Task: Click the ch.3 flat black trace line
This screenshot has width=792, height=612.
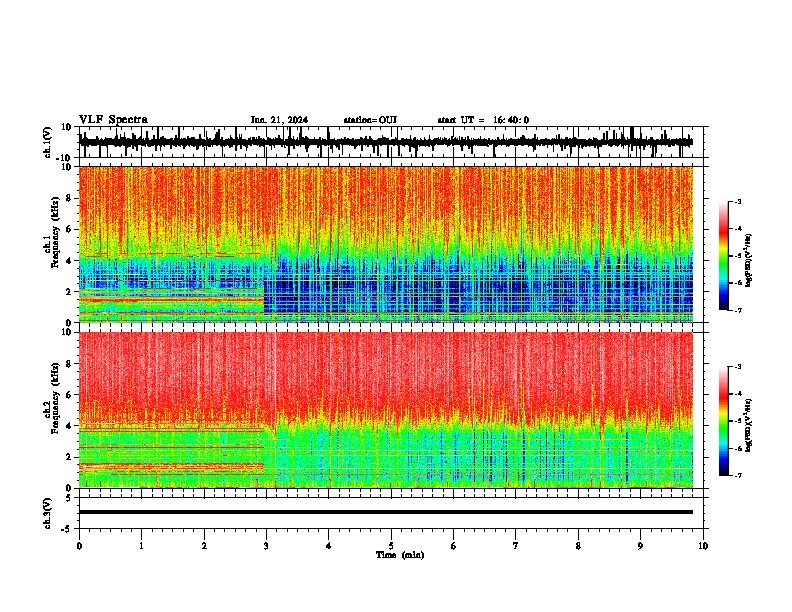Action: click(386, 512)
